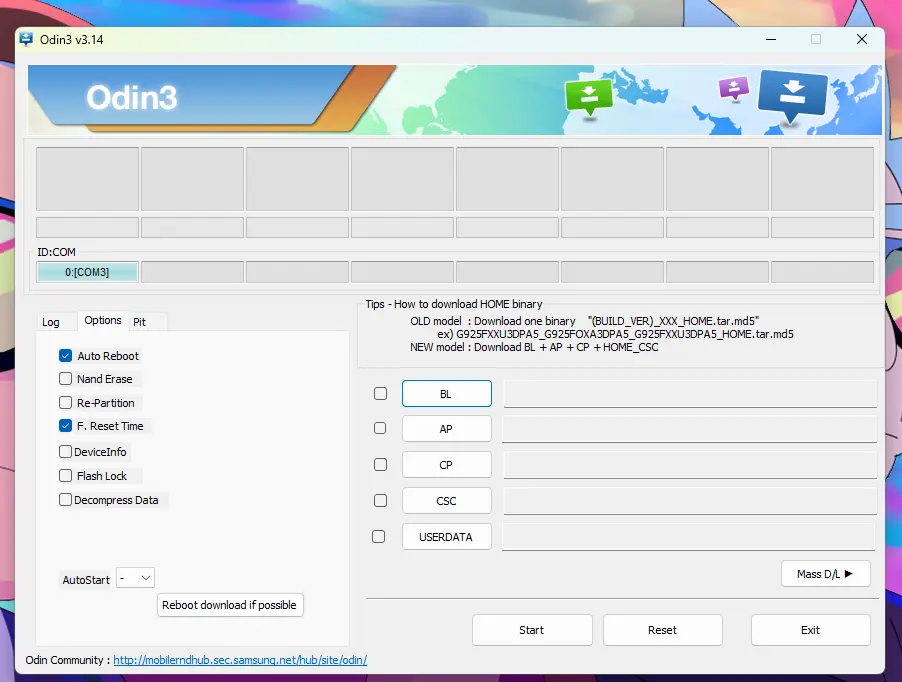Click the CSC file path field

pos(690,501)
